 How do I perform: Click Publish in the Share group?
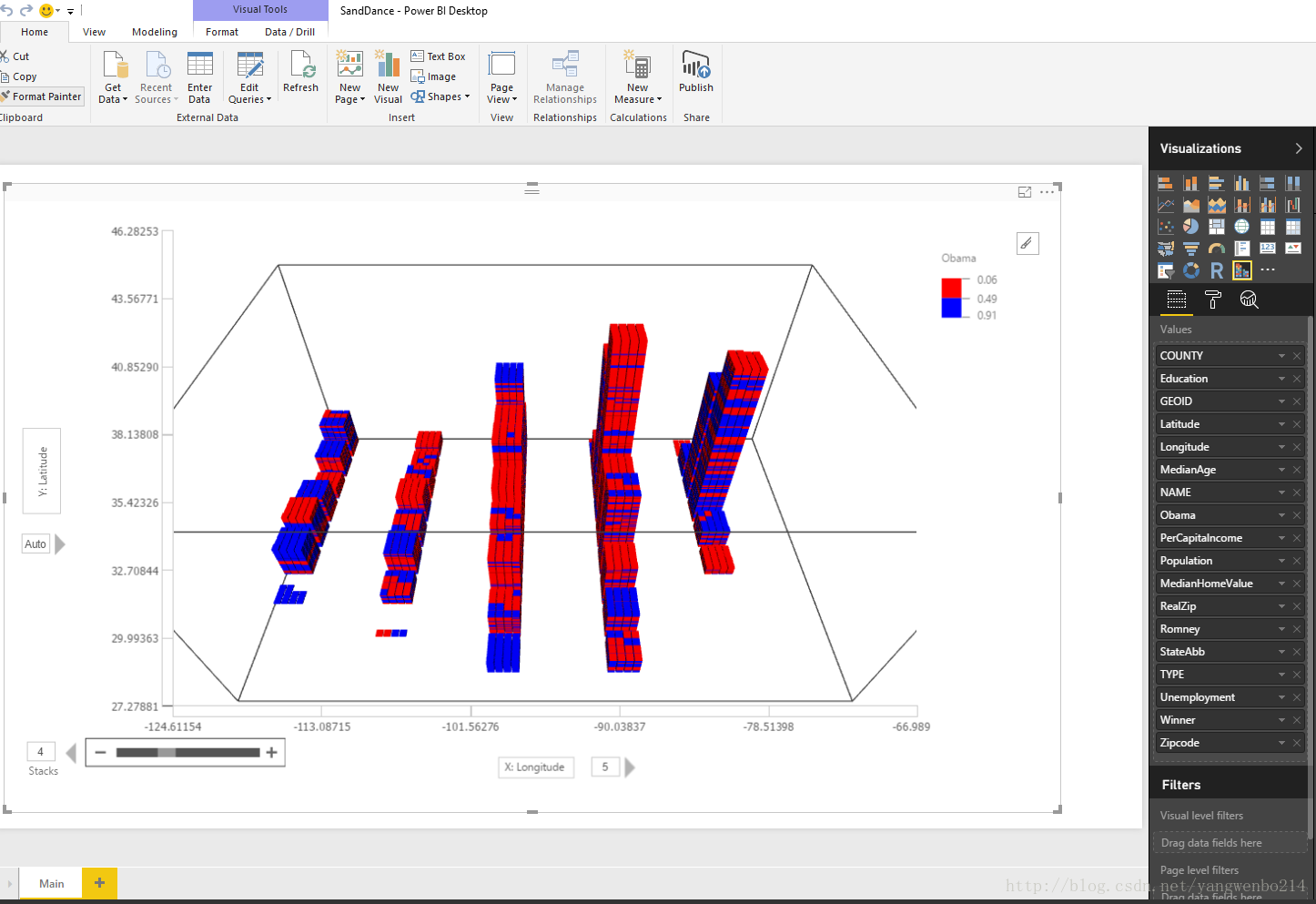(x=696, y=72)
